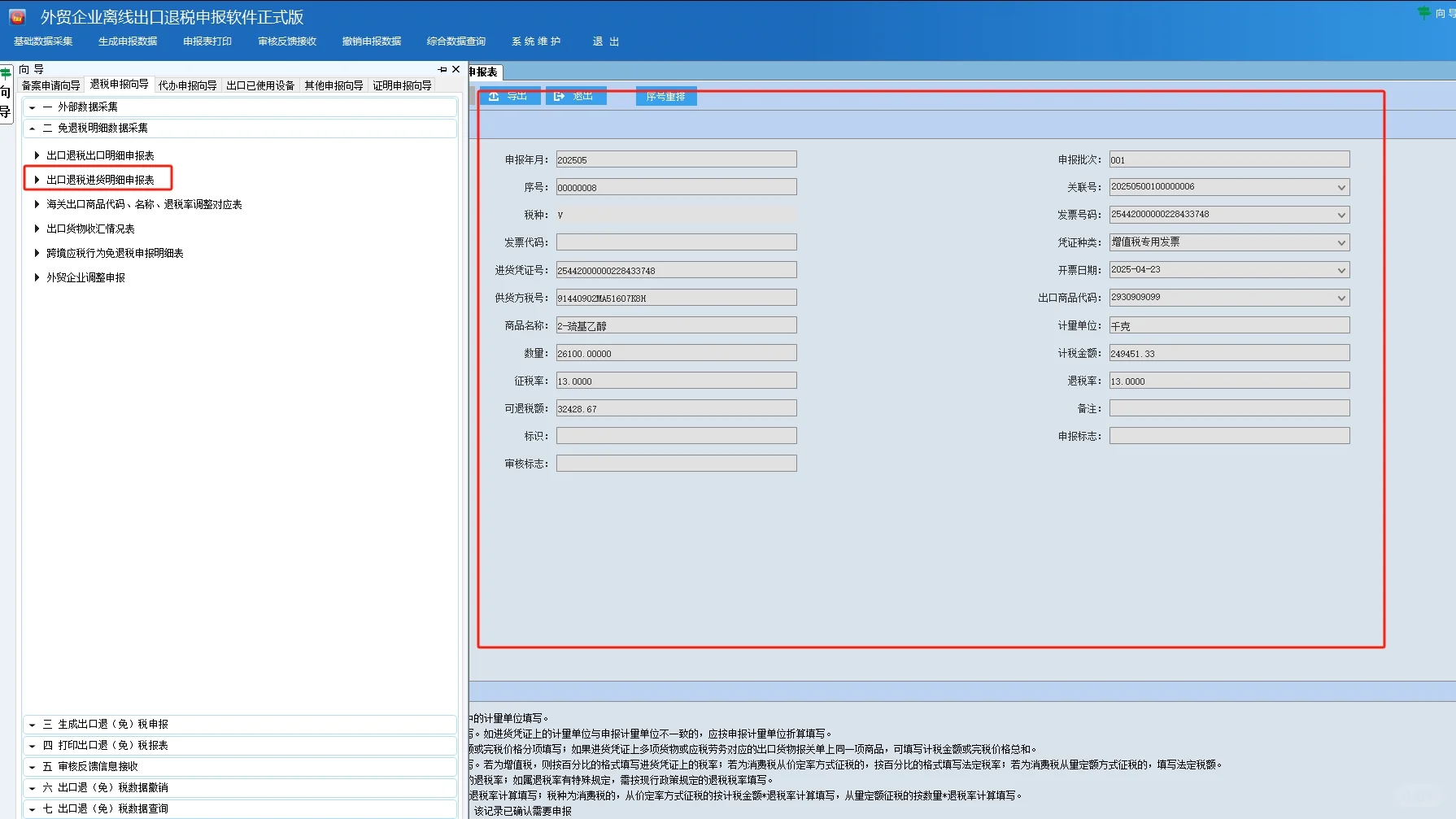Click the 审核标志 field
Image resolution: width=1456 pixels, height=819 pixels.
coord(677,464)
